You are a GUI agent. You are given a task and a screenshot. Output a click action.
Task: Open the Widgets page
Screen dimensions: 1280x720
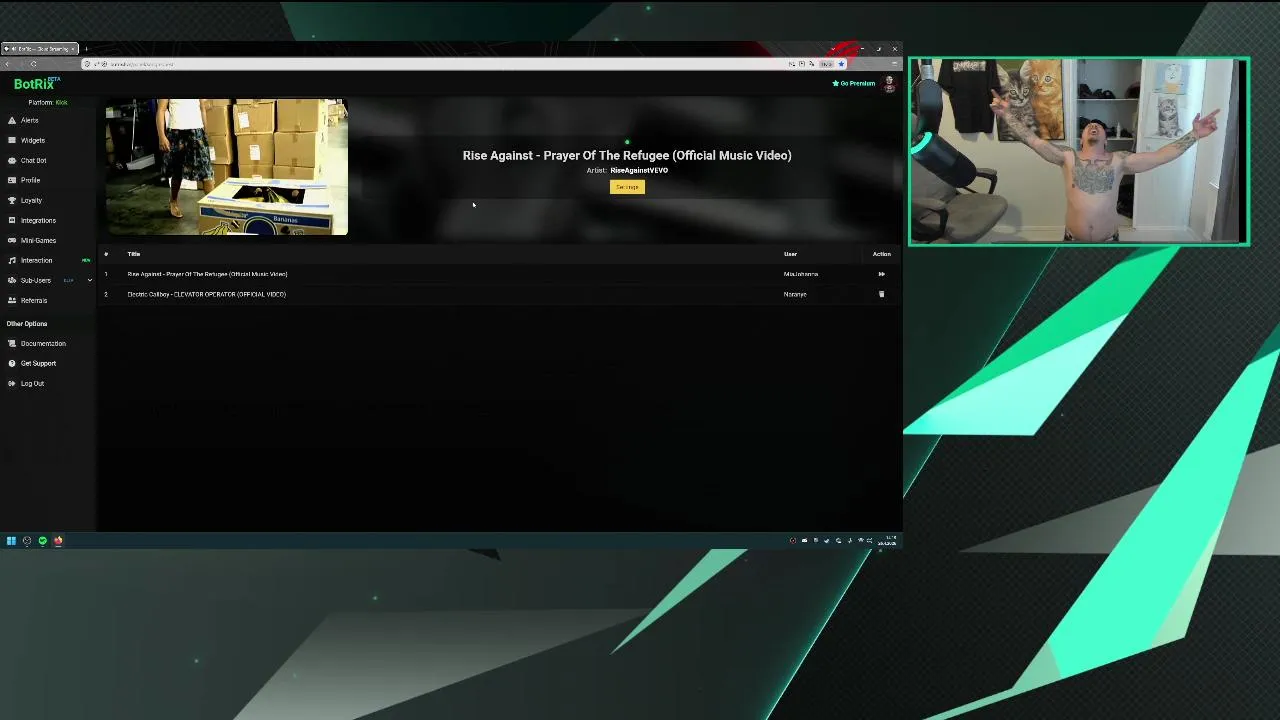32,140
